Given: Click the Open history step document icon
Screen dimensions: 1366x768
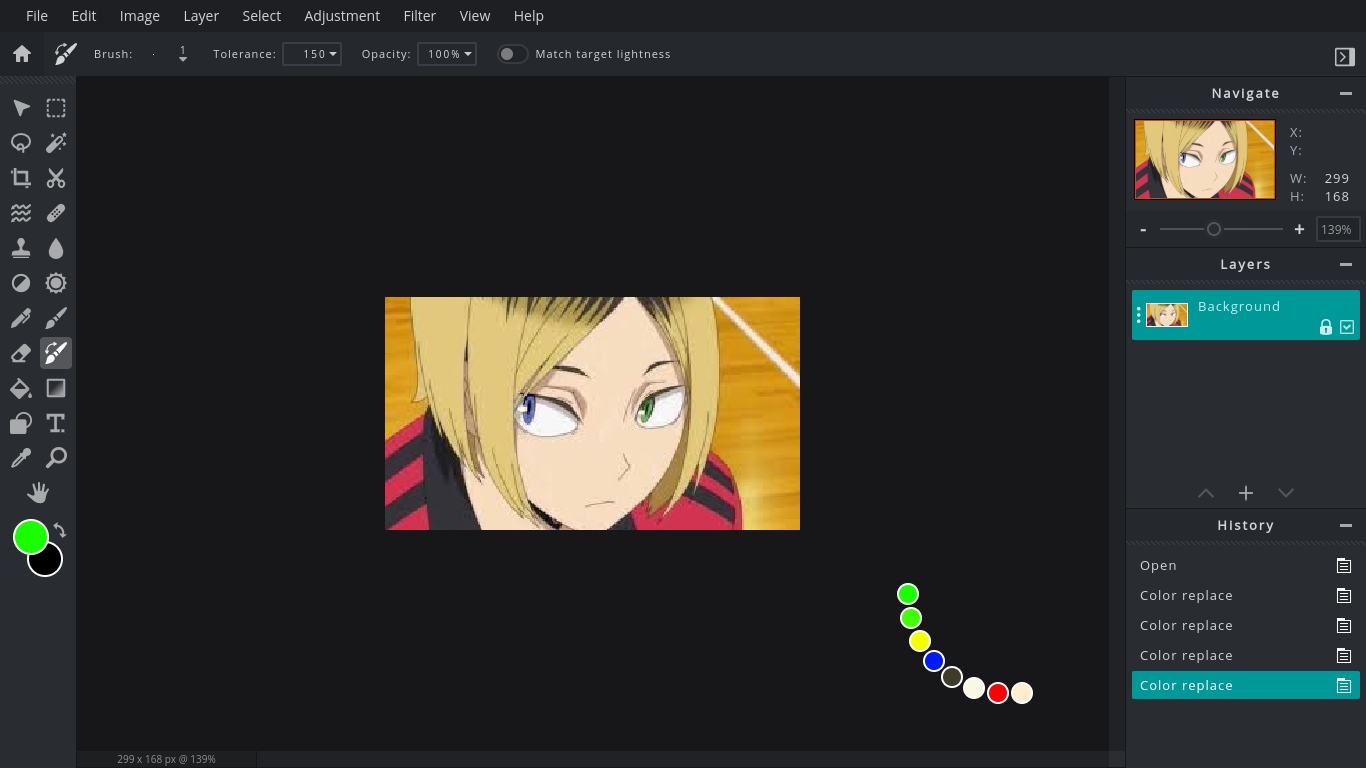Looking at the screenshot, I should [1344, 566].
